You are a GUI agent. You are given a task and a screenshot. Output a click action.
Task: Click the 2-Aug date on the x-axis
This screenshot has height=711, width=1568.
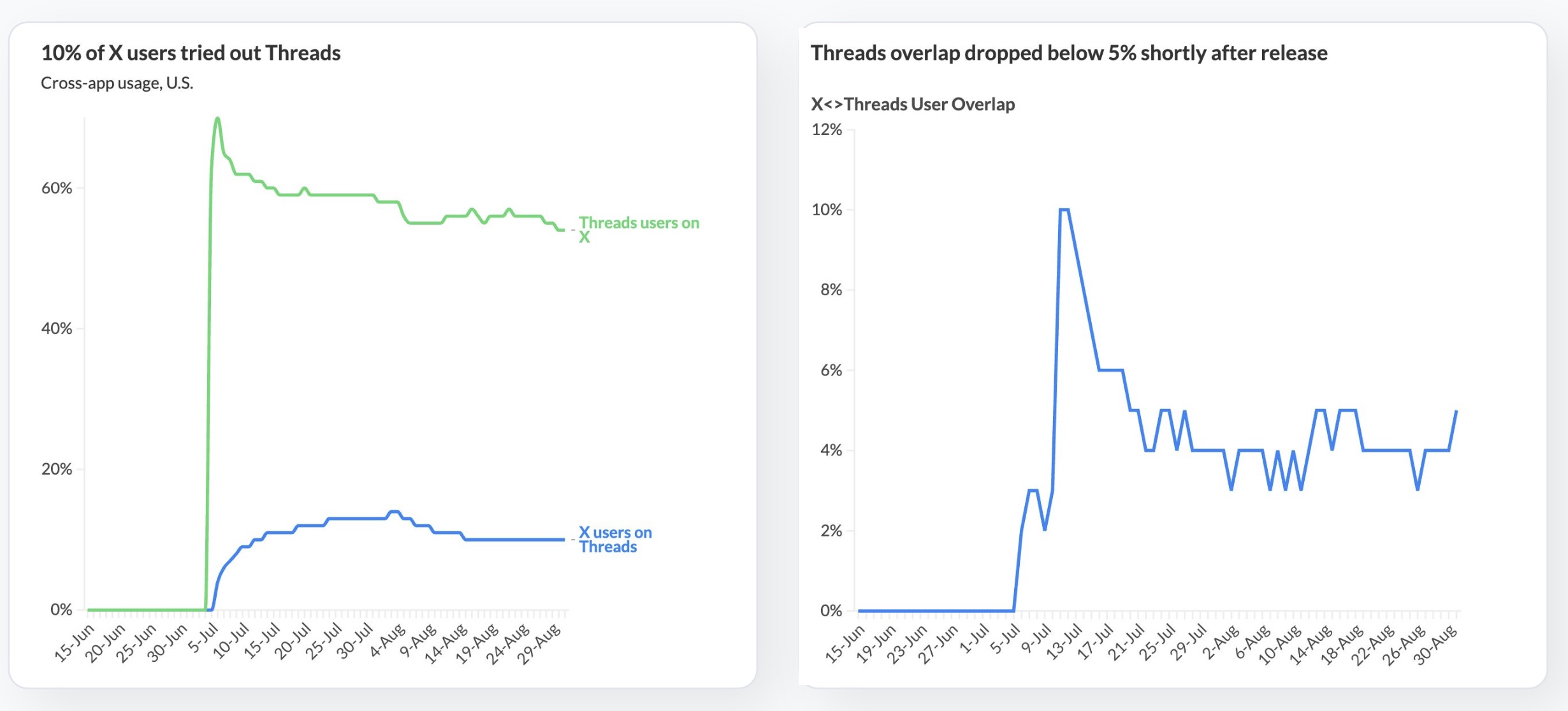(1221, 641)
